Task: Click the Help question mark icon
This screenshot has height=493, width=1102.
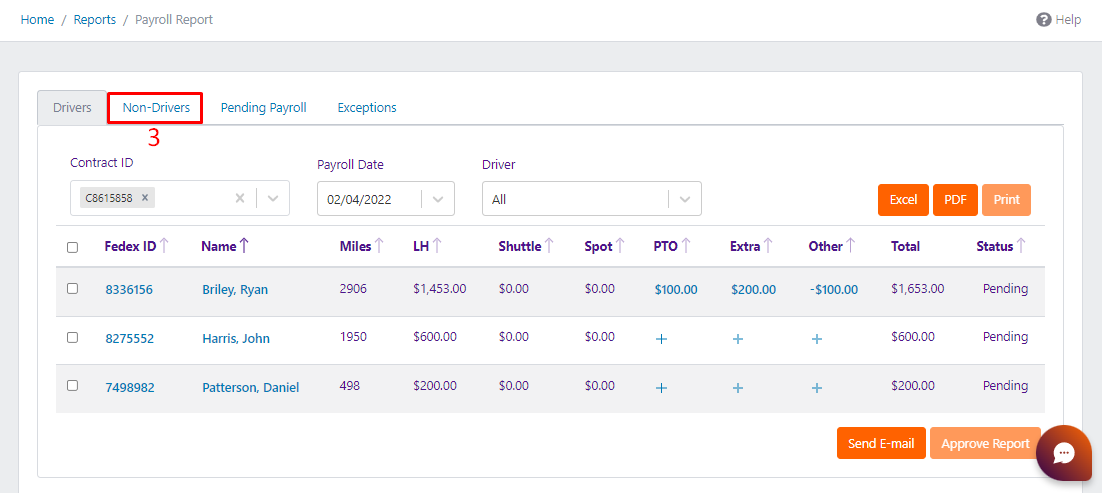Action: (x=1044, y=20)
